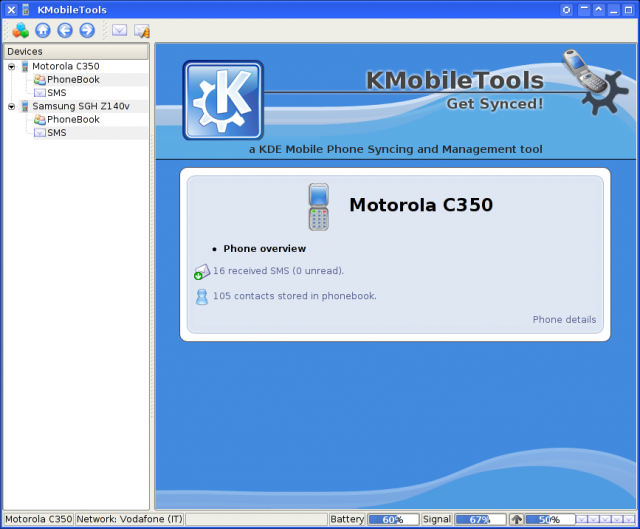Screen dimensions: 640x529
Task: Click the Battery label in status bar
Action: [347, 519]
